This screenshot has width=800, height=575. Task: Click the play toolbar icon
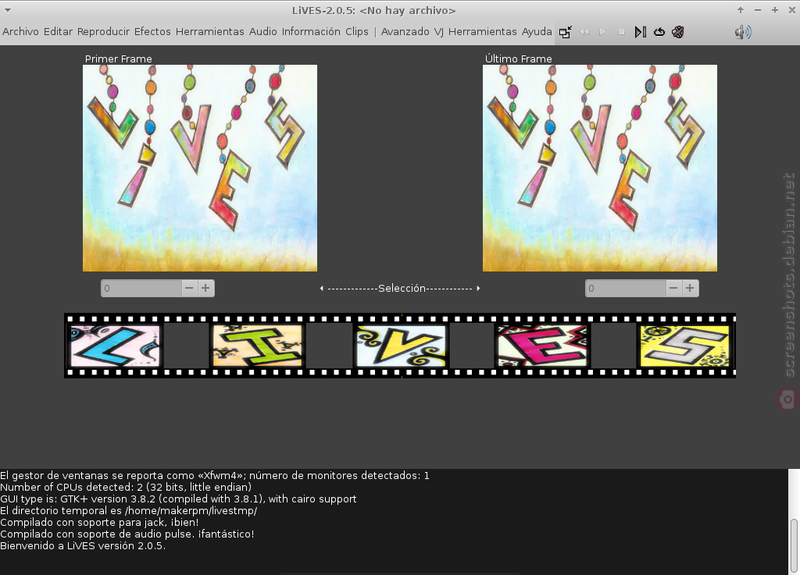(603, 32)
